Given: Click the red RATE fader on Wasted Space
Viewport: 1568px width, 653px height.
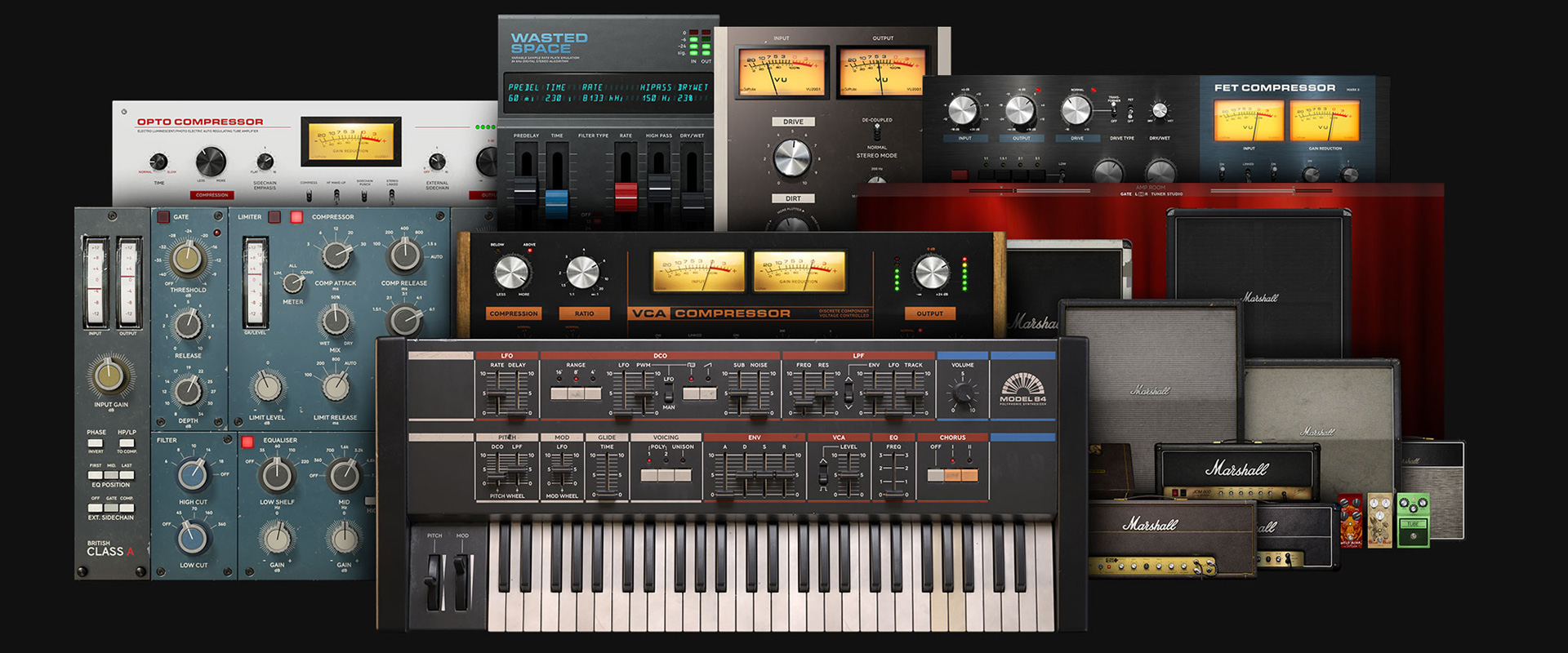Looking at the screenshot, I should (x=626, y=195).
